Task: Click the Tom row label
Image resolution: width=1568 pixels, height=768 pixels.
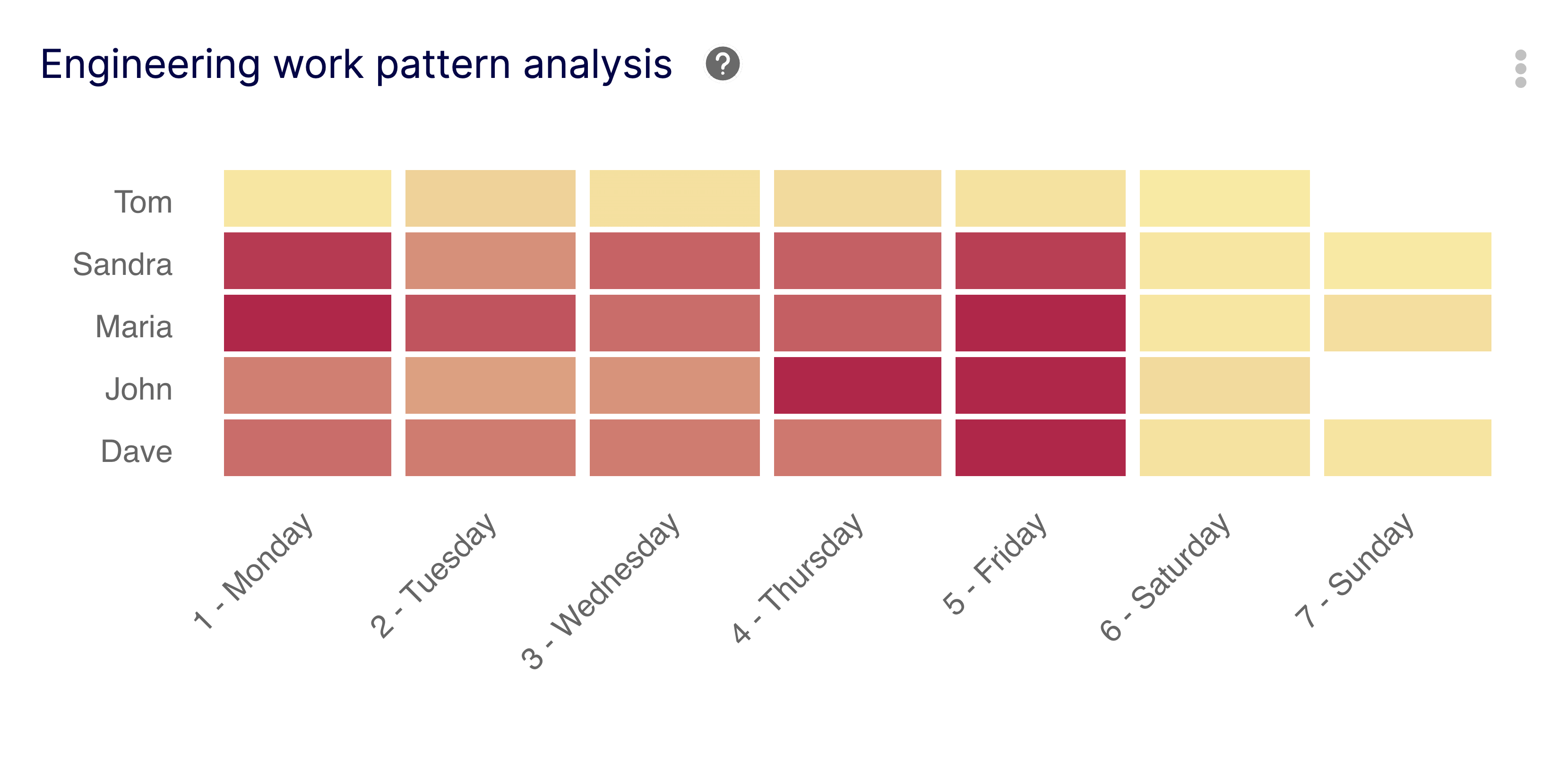Action: pos(142,201)
